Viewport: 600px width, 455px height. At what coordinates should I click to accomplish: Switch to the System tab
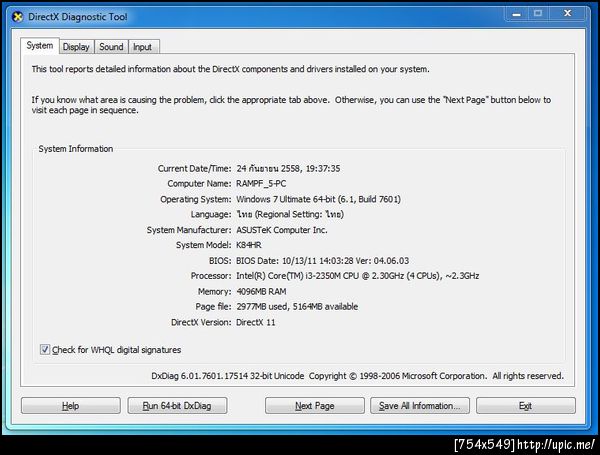pos(40,46)
